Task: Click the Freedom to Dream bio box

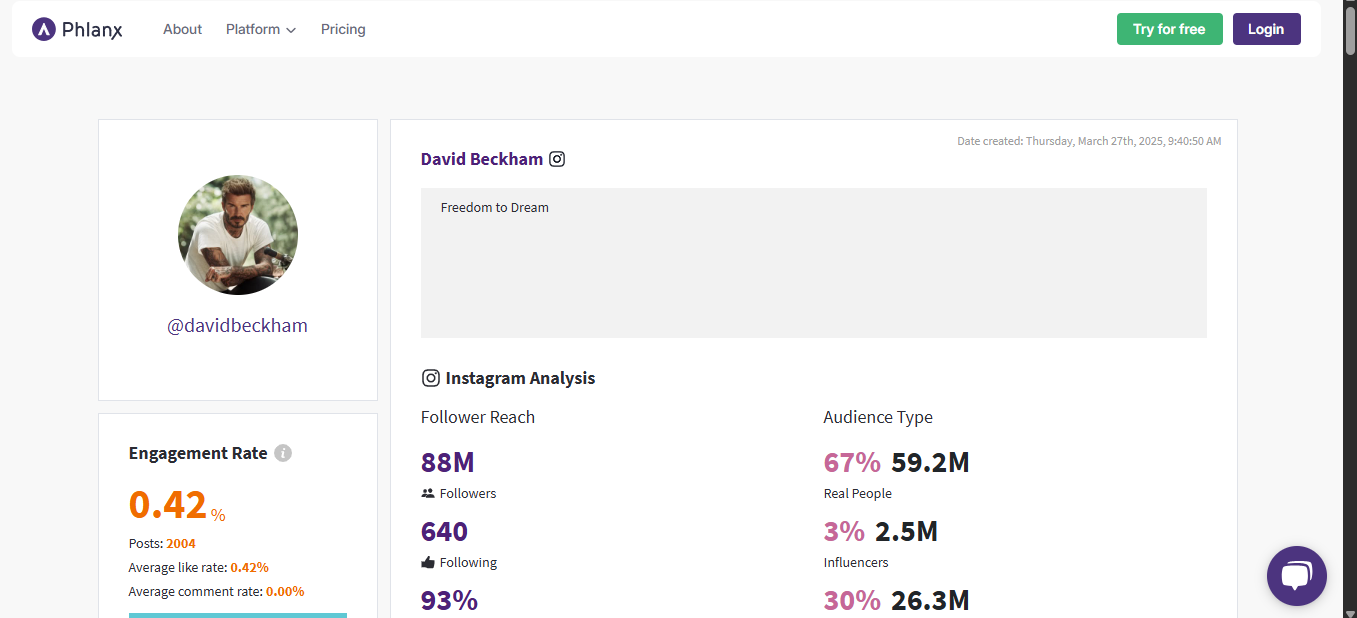Action: pyautogui.click(x=814, y=263)
